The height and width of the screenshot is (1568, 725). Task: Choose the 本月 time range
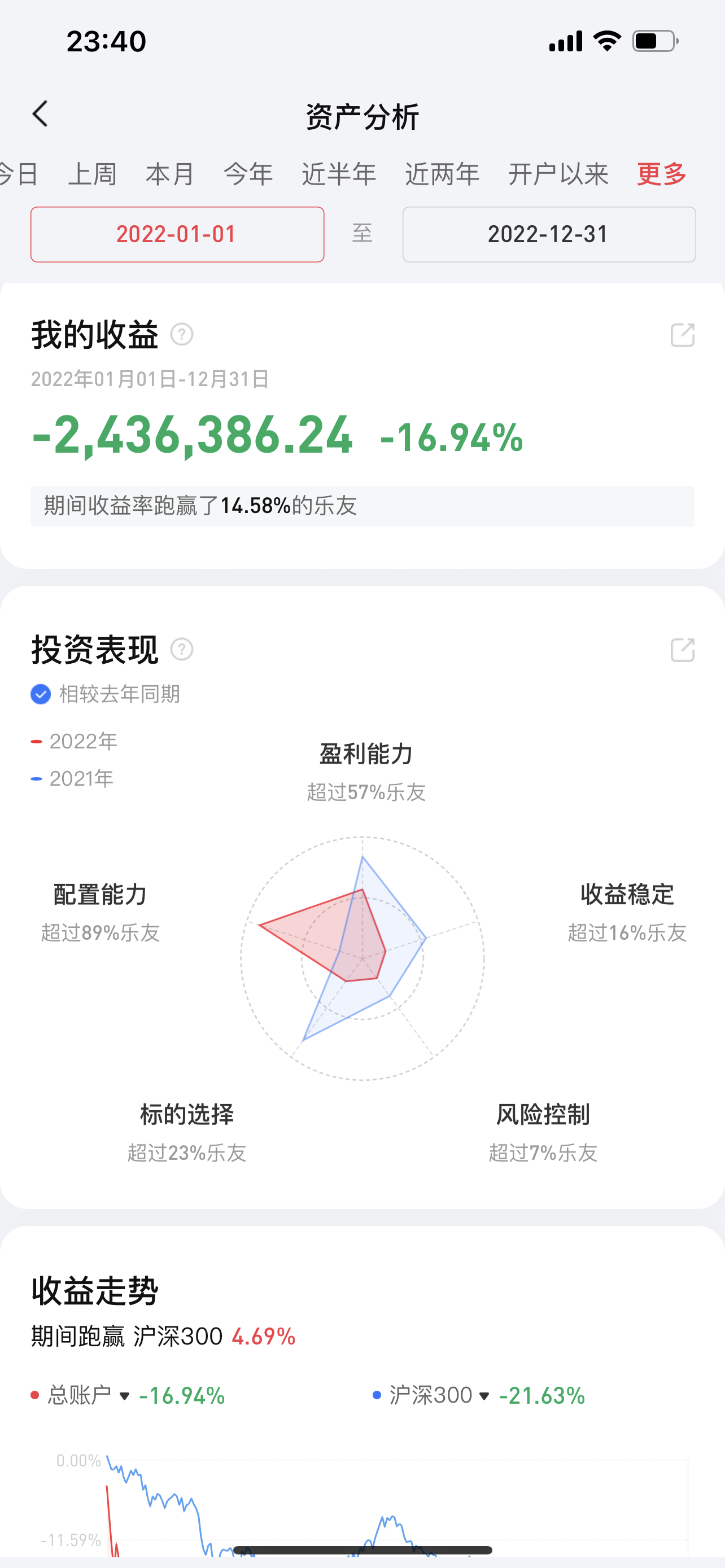point(170,174)
